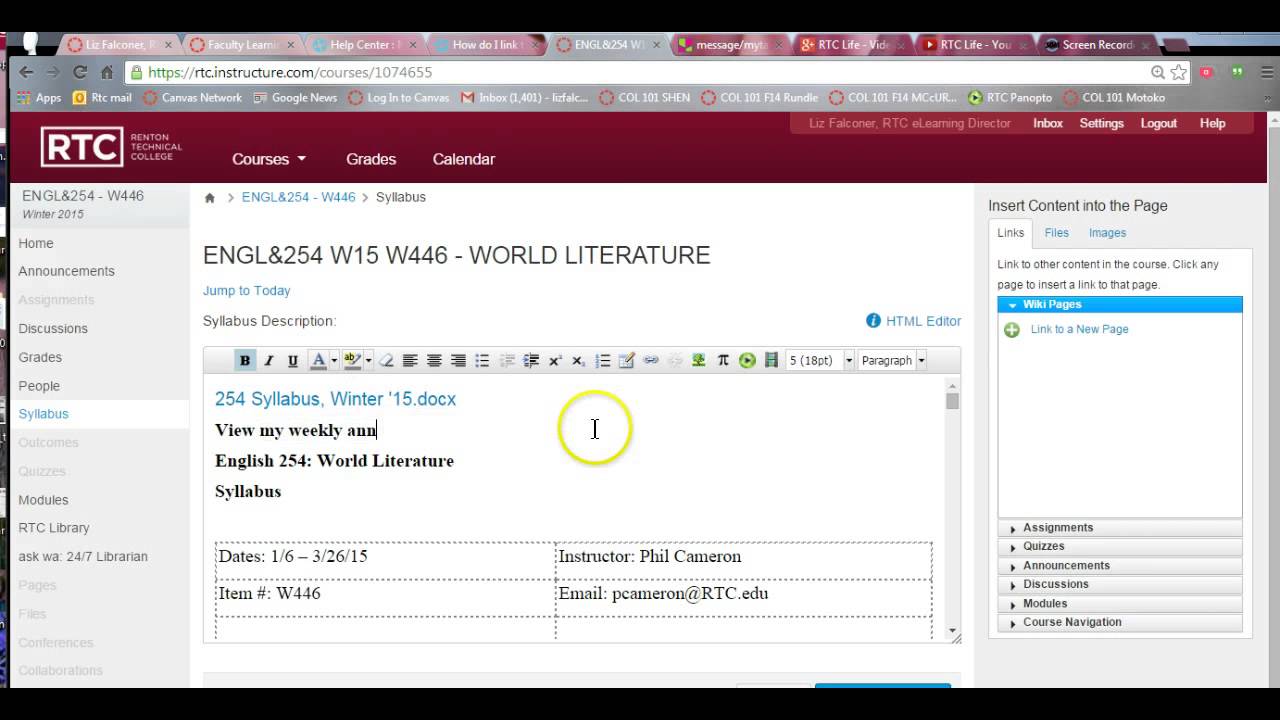Image resolution: width=1280 pixels, height=720 pixels.
Task: Click the bookmark star in address bar
Action: pyautogui.click(x=1179, y=72)
